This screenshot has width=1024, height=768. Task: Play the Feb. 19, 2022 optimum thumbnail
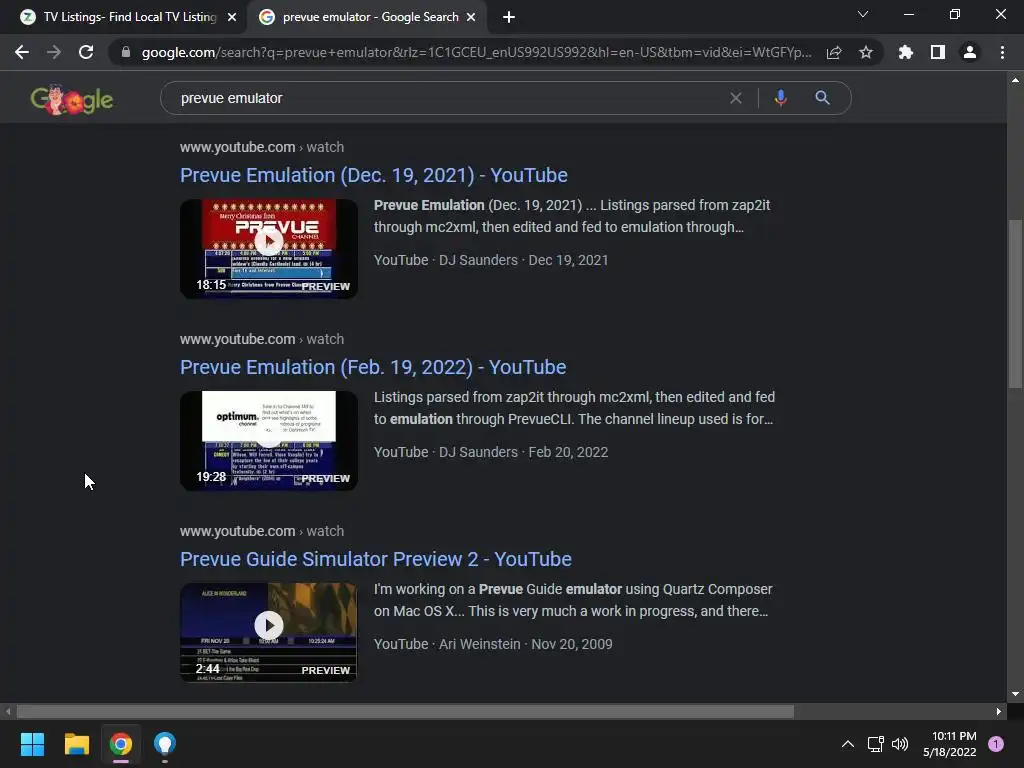coord(268,441)
